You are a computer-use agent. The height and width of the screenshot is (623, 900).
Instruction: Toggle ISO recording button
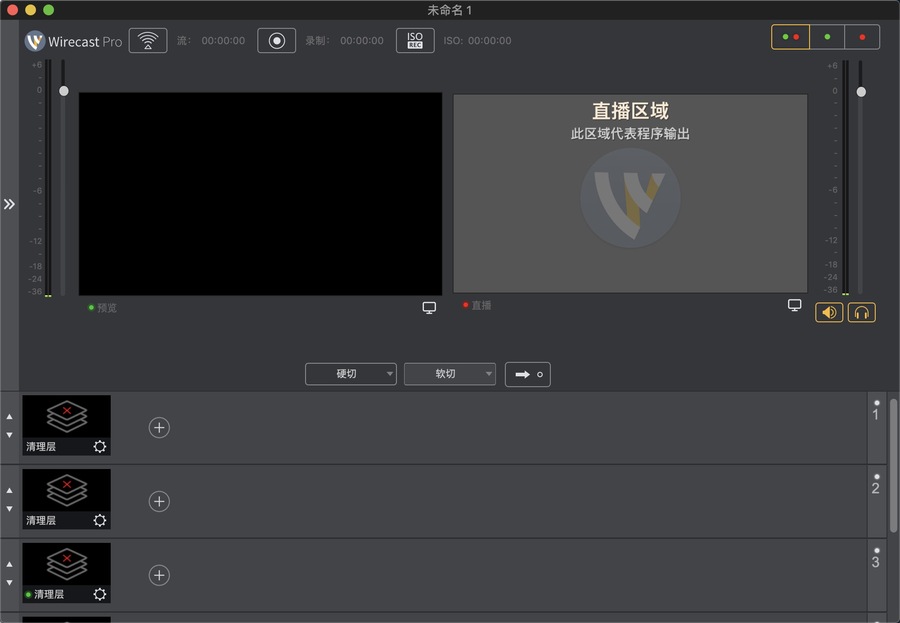click(x=415, y=41)
